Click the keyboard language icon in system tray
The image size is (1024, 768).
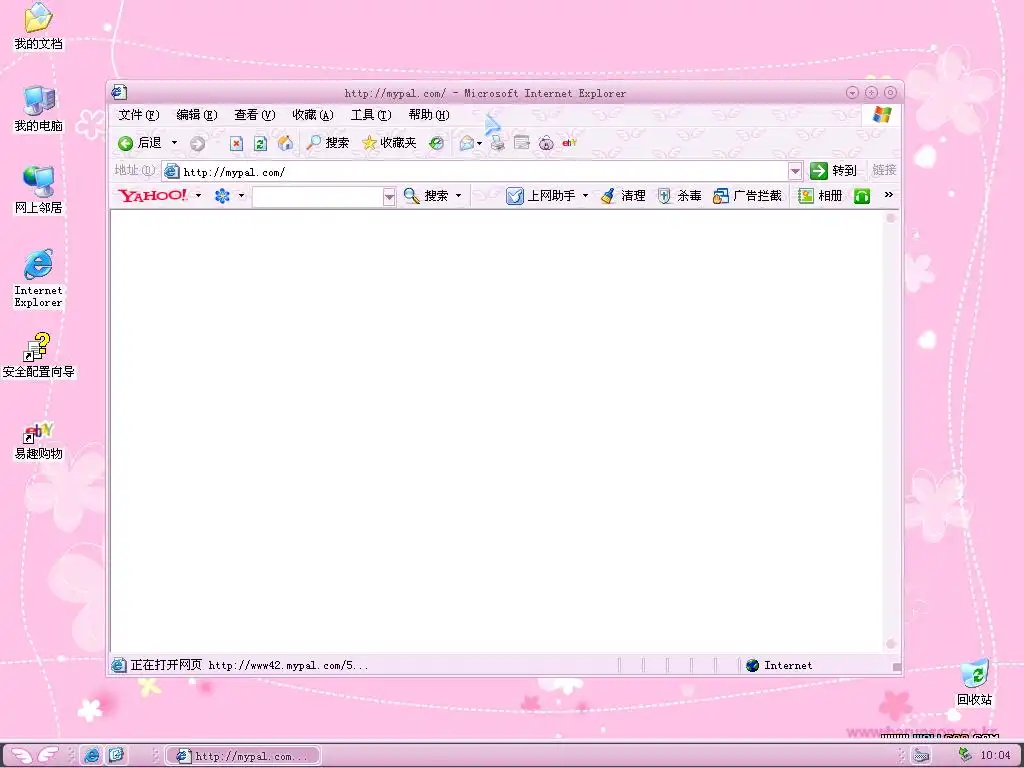pos(921,756)
